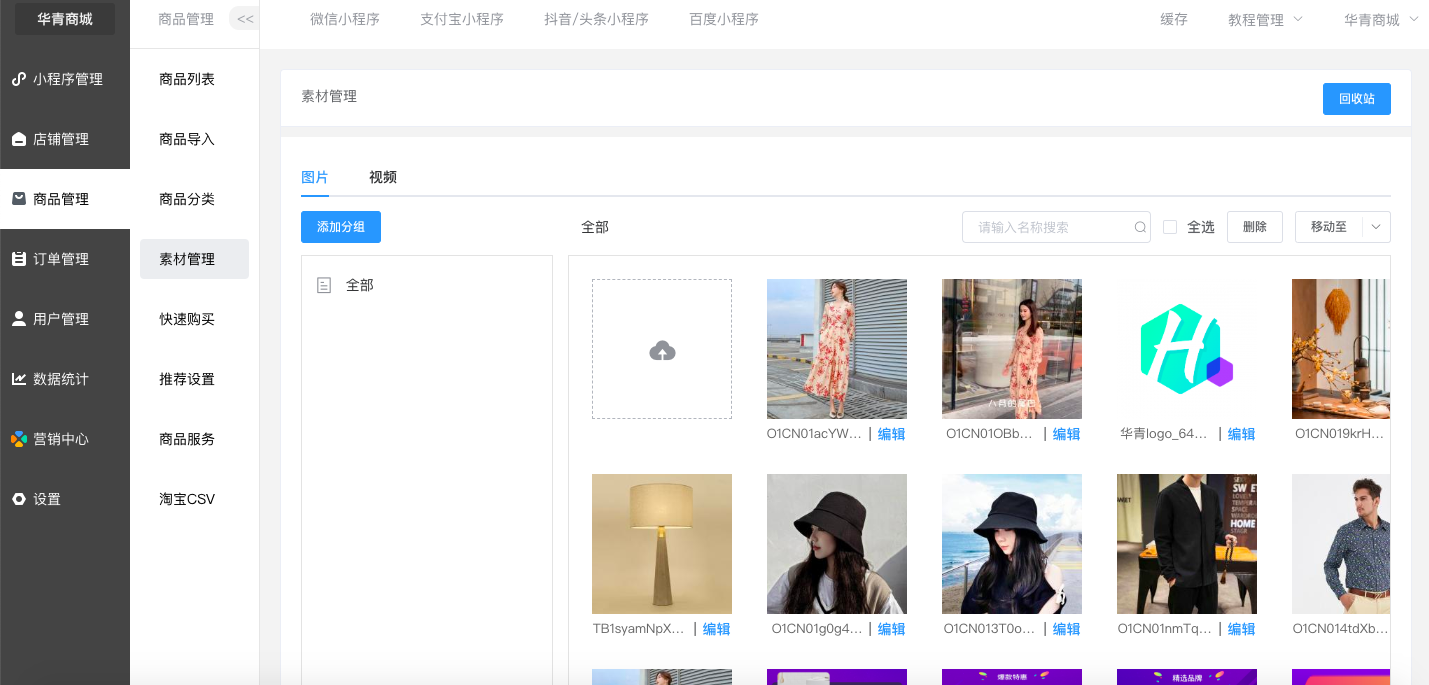Click the 店铺管理 store icon

pos(18,139)
